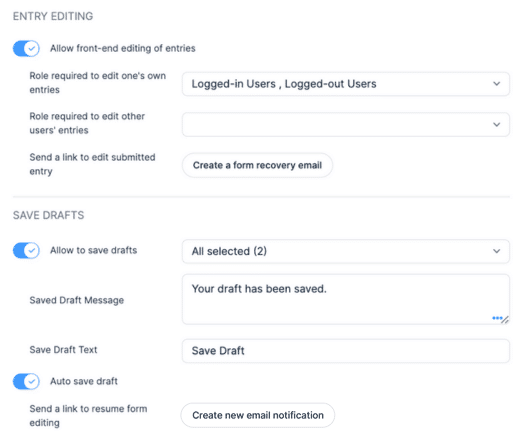Disable the Auto save draft switch

point(26,381)
